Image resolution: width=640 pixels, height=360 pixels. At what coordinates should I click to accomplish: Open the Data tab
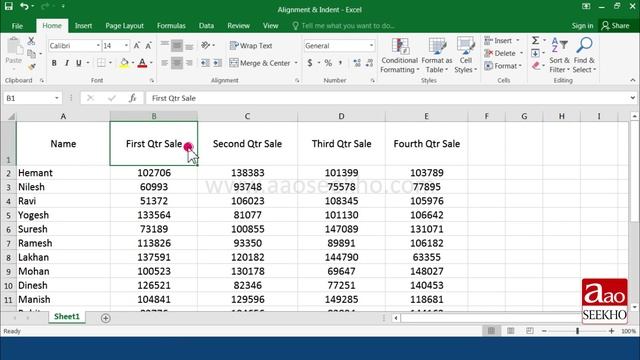tap(207, 26)
